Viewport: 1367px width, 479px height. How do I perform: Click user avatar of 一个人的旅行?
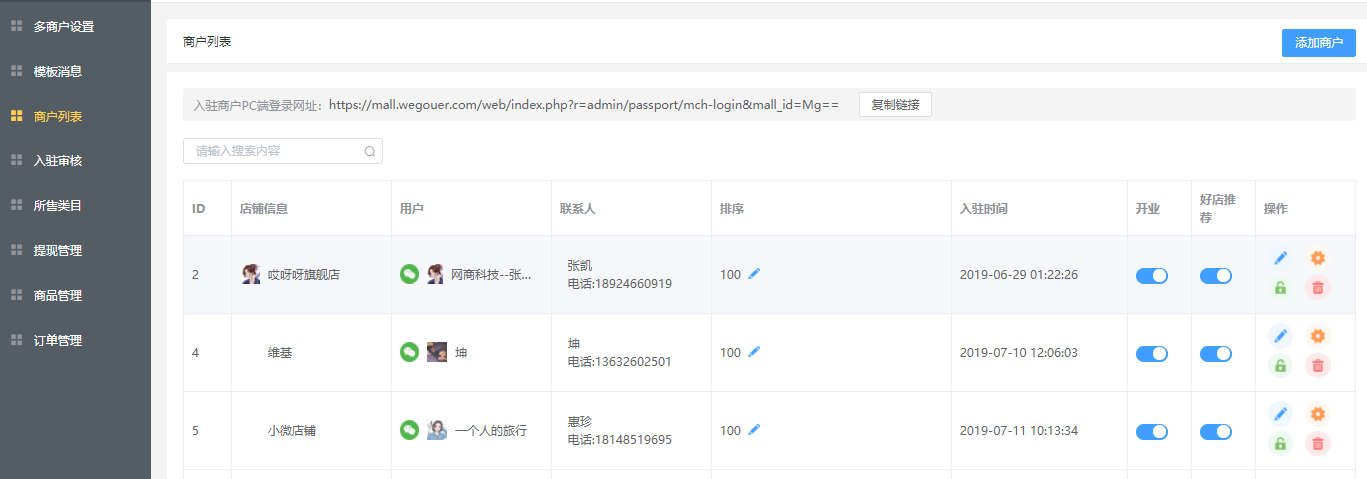pos(437,430)
